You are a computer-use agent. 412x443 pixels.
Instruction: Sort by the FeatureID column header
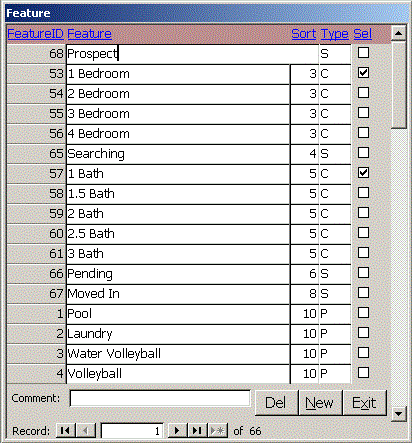point(35,34)
